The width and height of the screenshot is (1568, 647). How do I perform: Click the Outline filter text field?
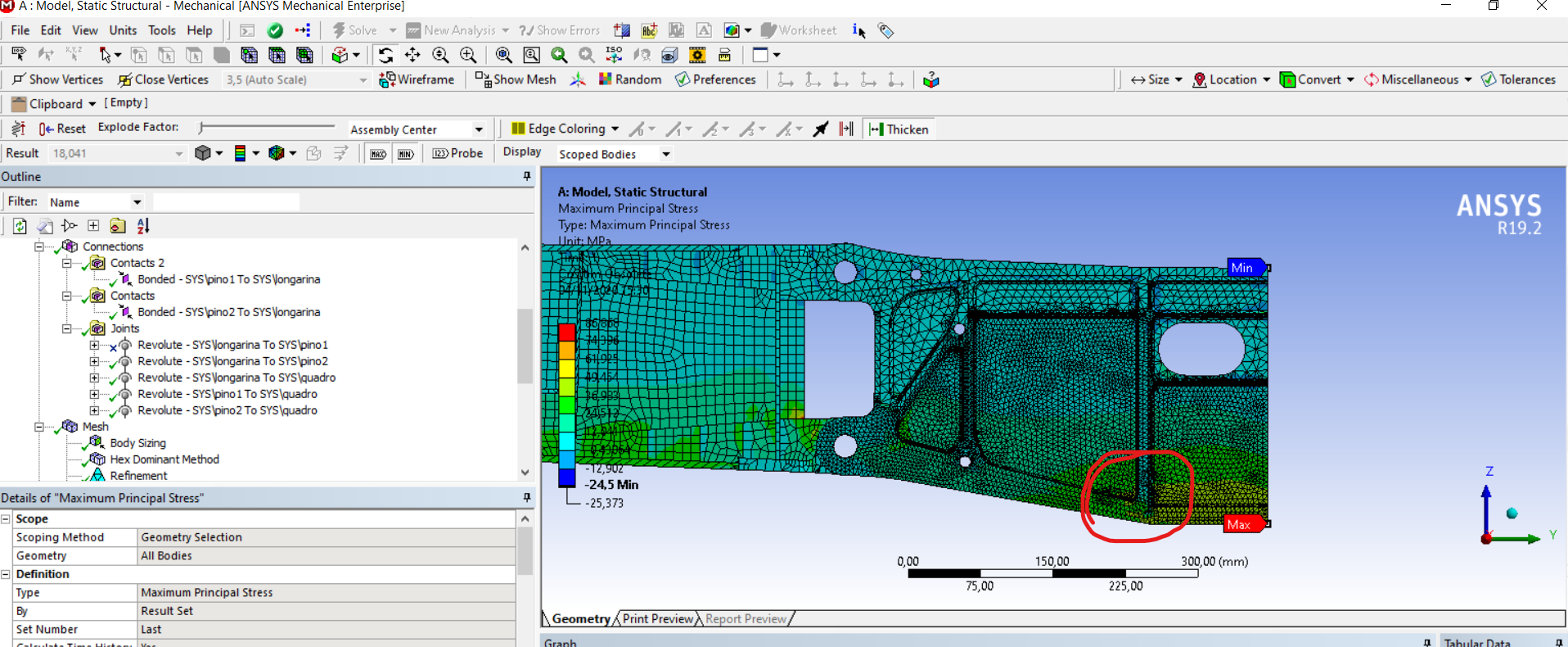click(226, 202)
